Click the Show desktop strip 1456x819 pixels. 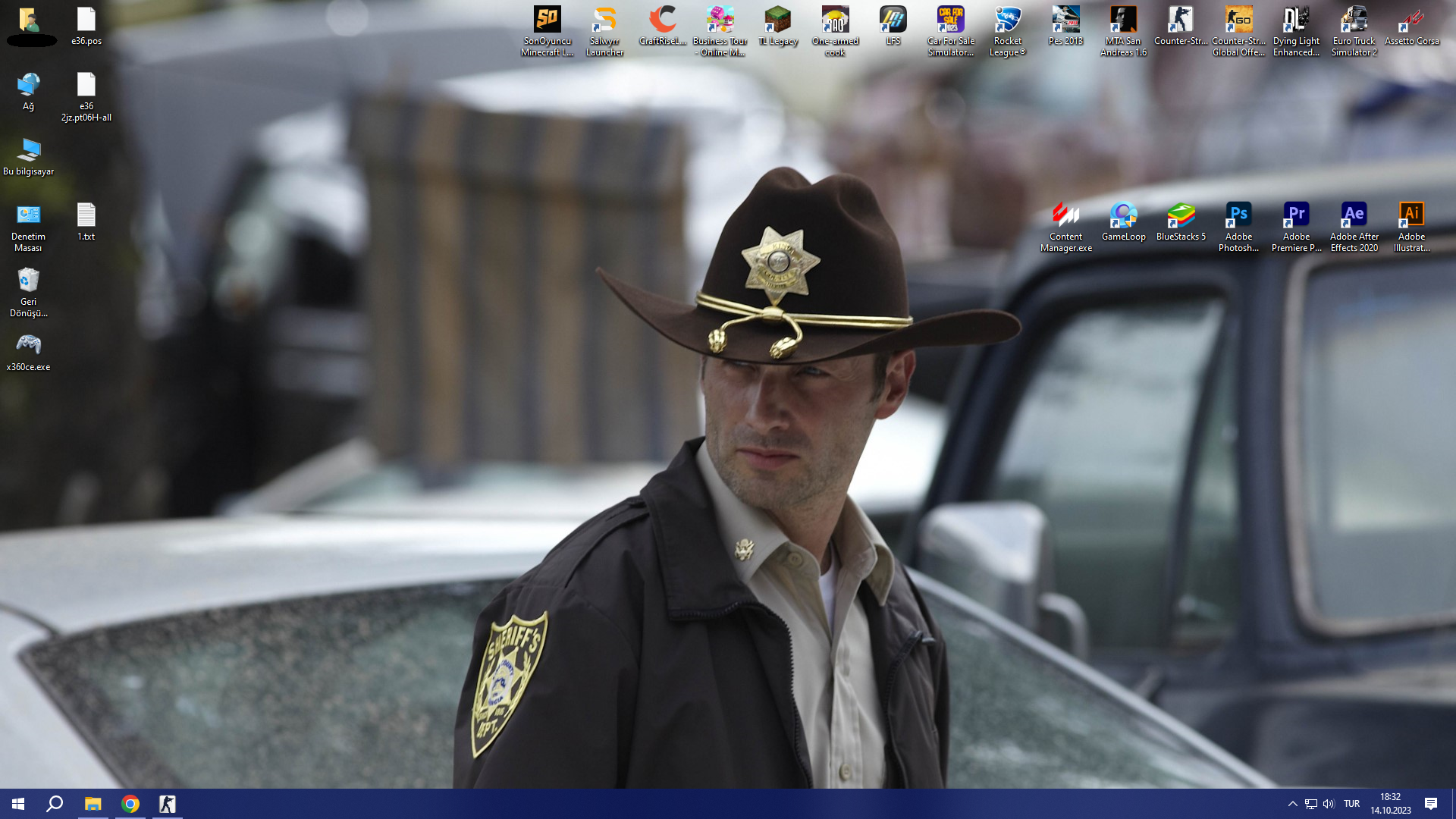pos(1453,804)
